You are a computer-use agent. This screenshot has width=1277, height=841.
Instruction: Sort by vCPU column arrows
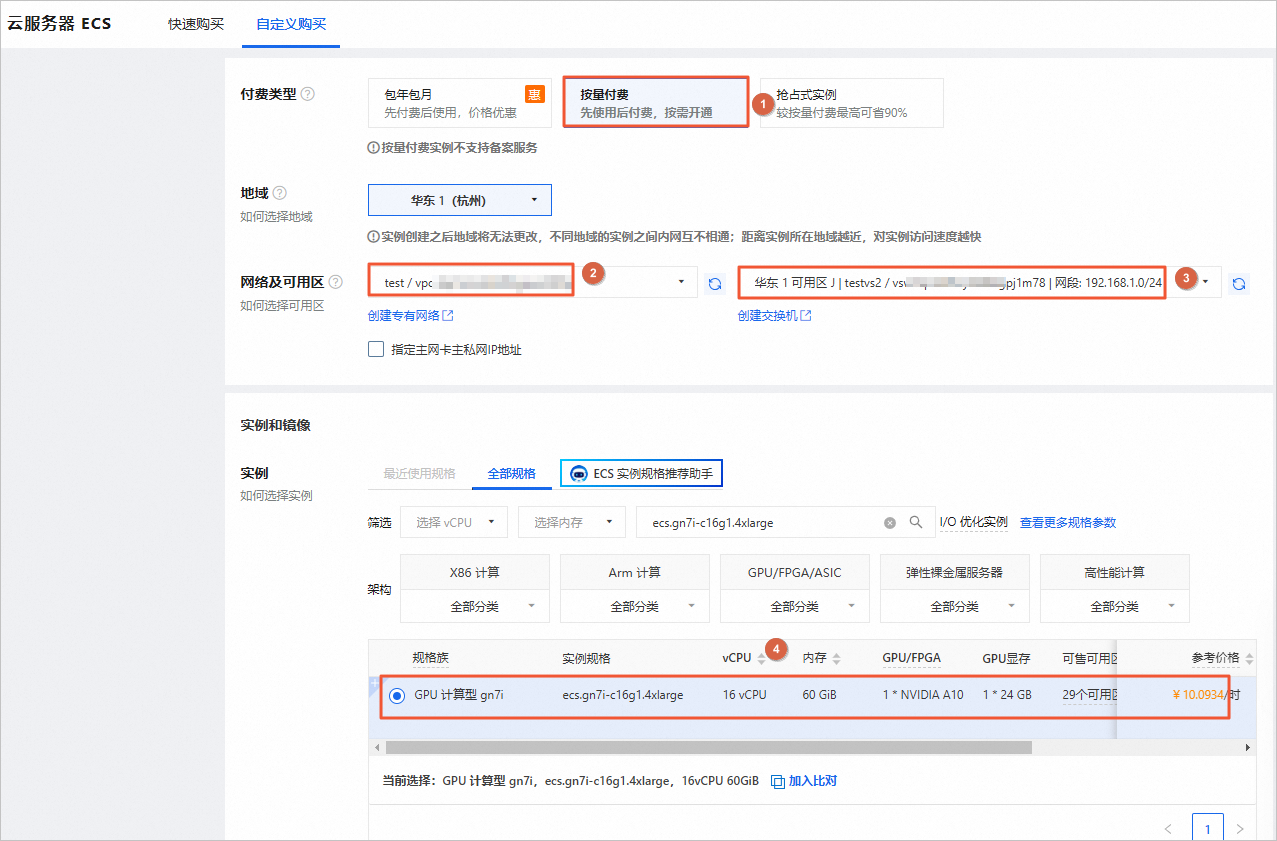761,658
